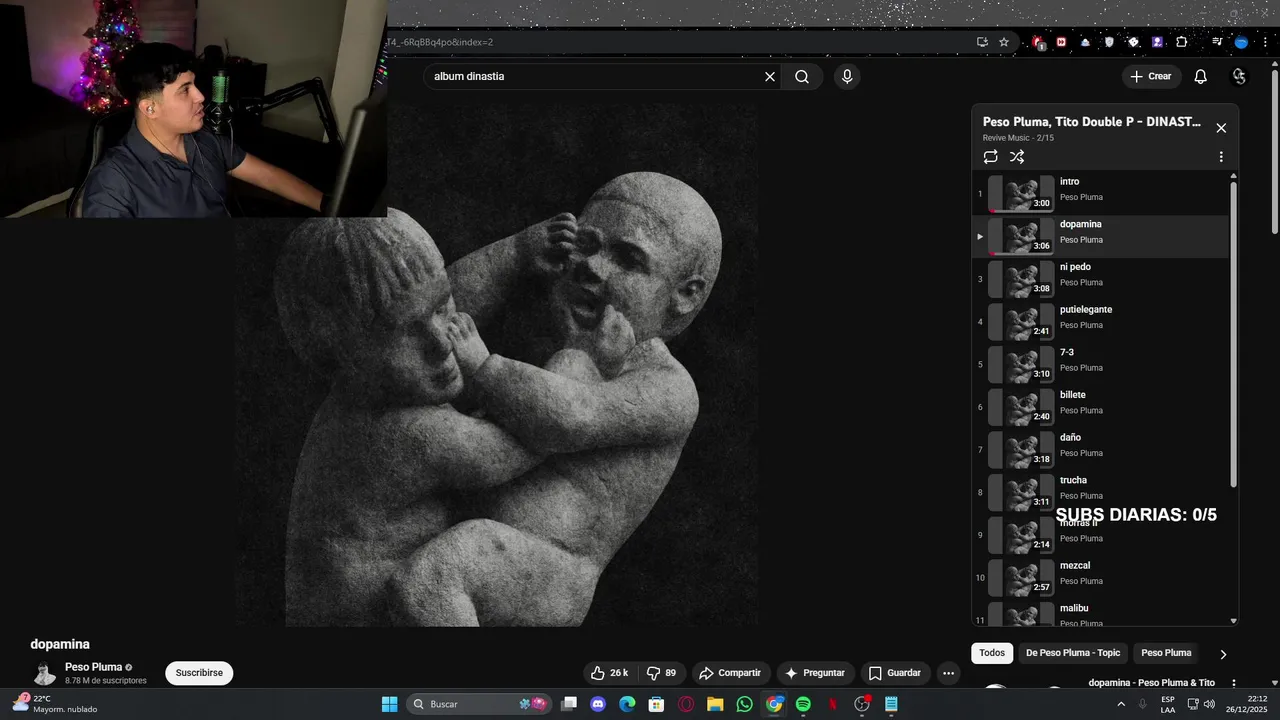Viewport: 1280px width, 720px height.
Task: Play 'putielegante' from the playlist
Action: (x=1100, y=322)
